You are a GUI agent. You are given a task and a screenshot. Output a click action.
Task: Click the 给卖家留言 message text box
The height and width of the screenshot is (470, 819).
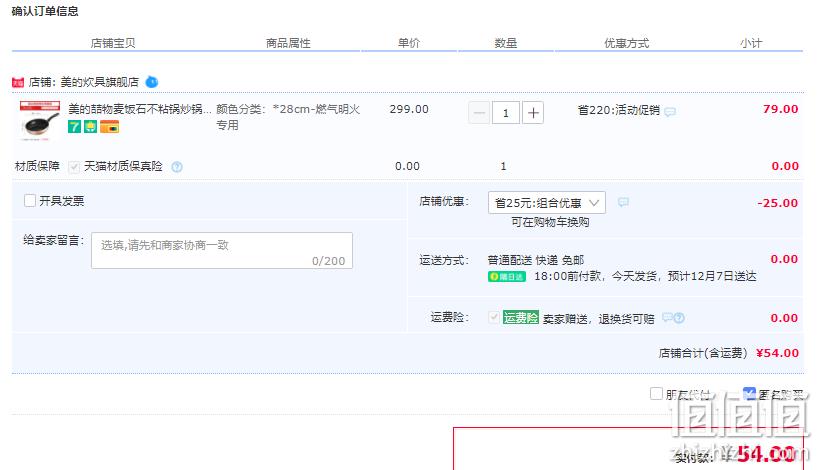[222, 251]
